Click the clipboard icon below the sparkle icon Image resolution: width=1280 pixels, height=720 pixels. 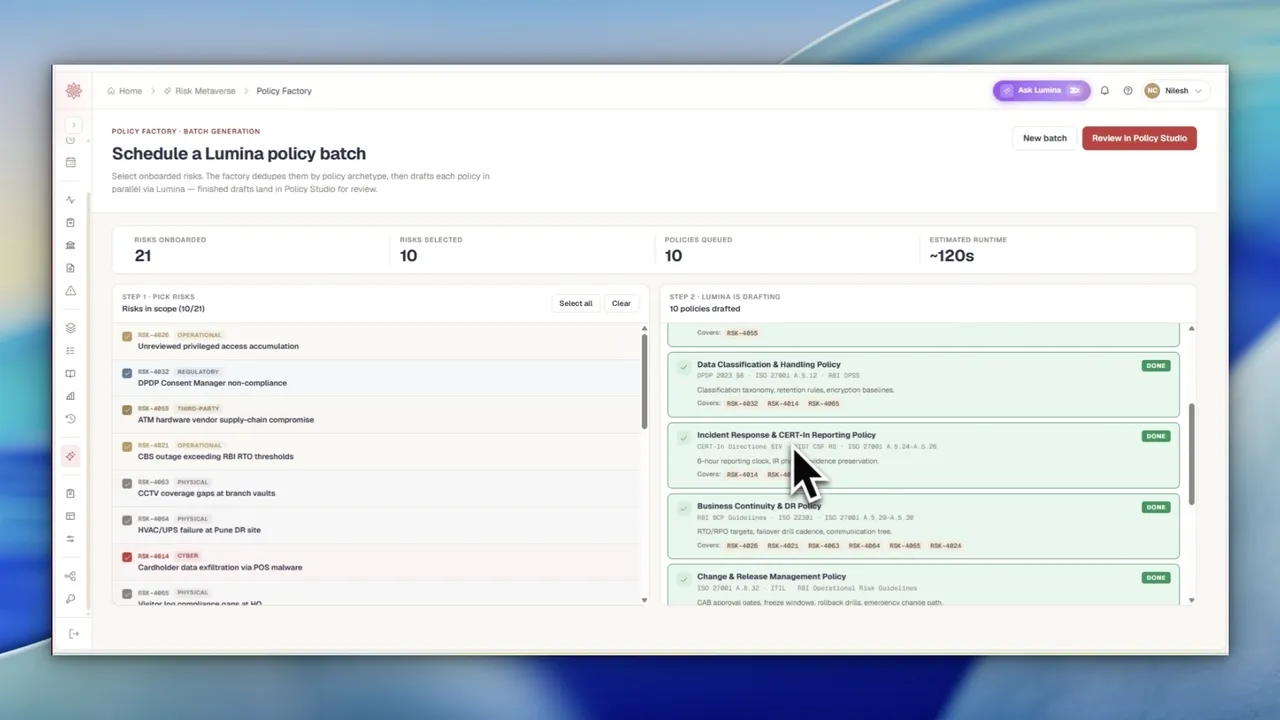(70, 493)
